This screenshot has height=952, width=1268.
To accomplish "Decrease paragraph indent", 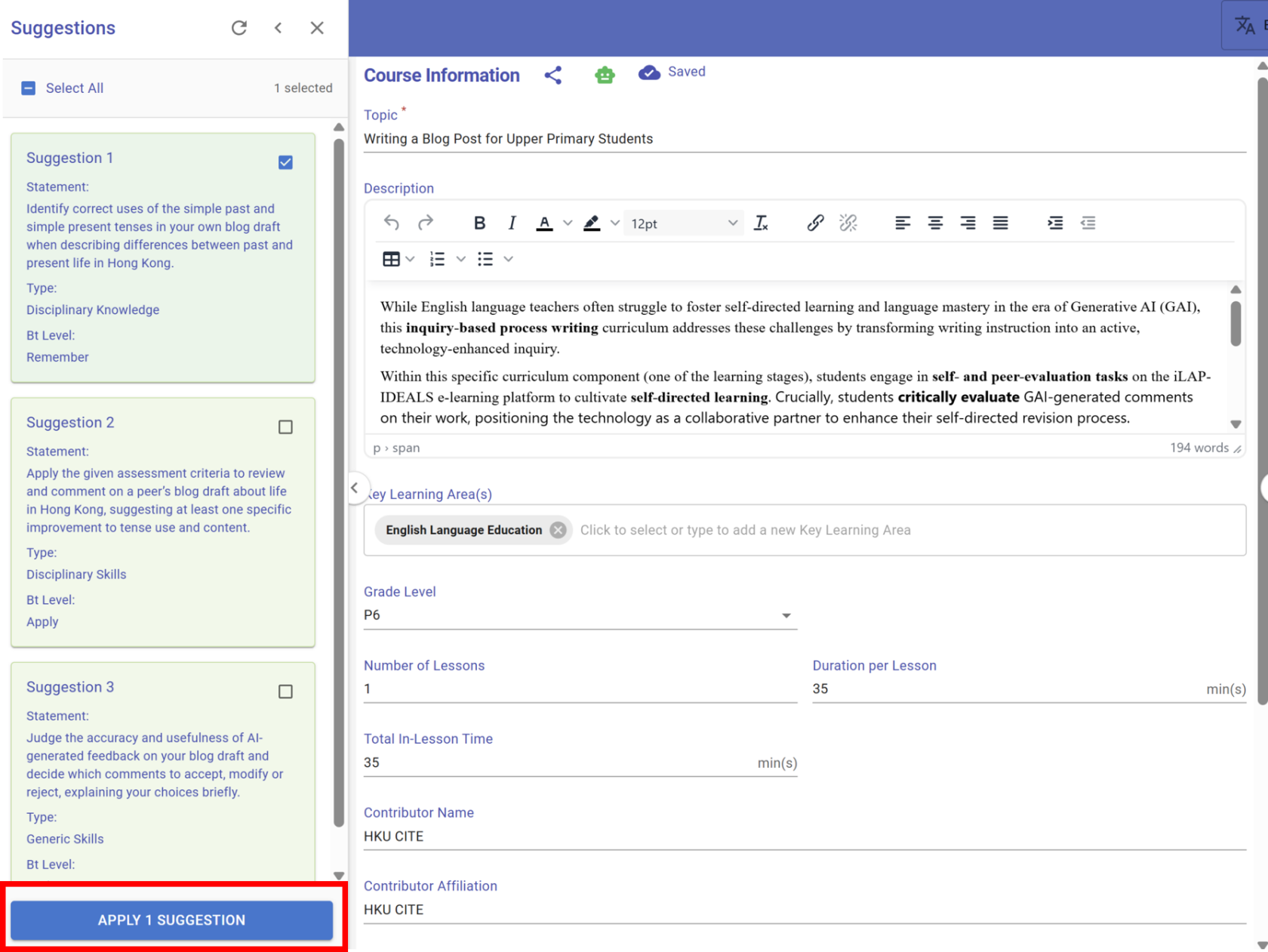I will coord(1088,223).
